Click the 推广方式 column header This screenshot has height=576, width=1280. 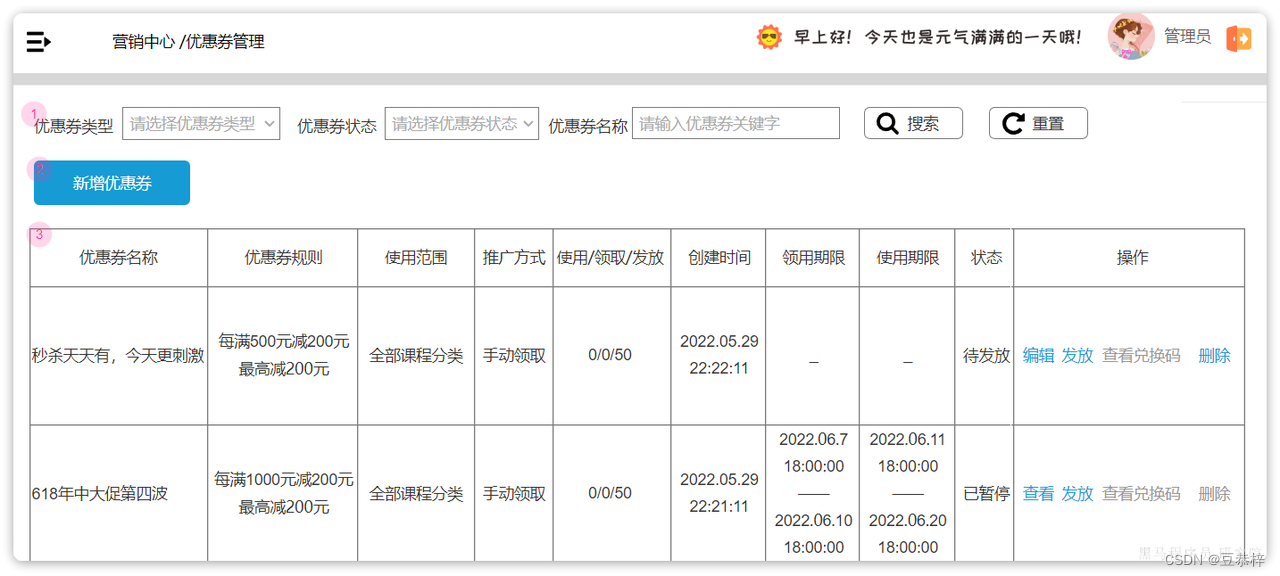tap(514, 258)
